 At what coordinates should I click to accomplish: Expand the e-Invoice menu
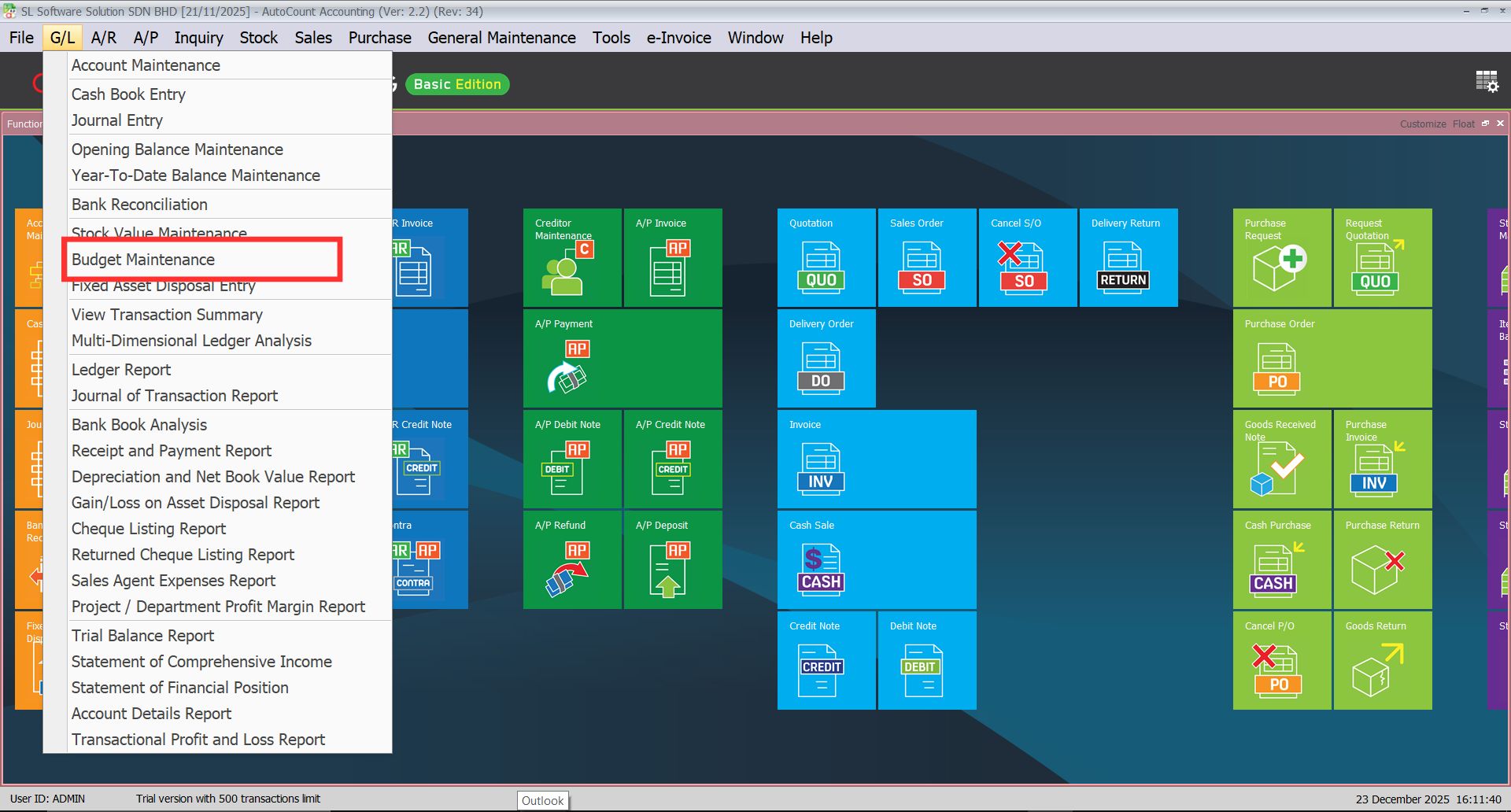coord(678,38)
